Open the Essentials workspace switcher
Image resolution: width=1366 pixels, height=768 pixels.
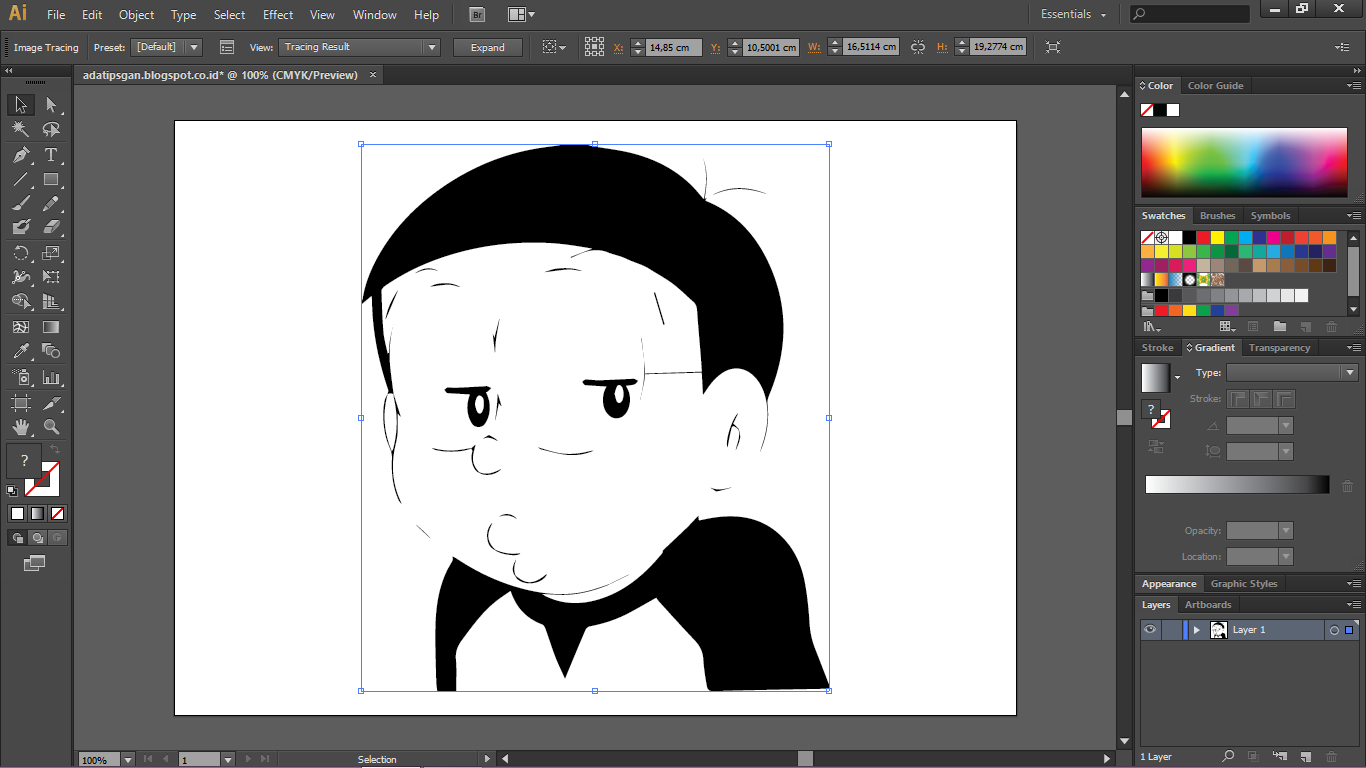click(1072, 14)
